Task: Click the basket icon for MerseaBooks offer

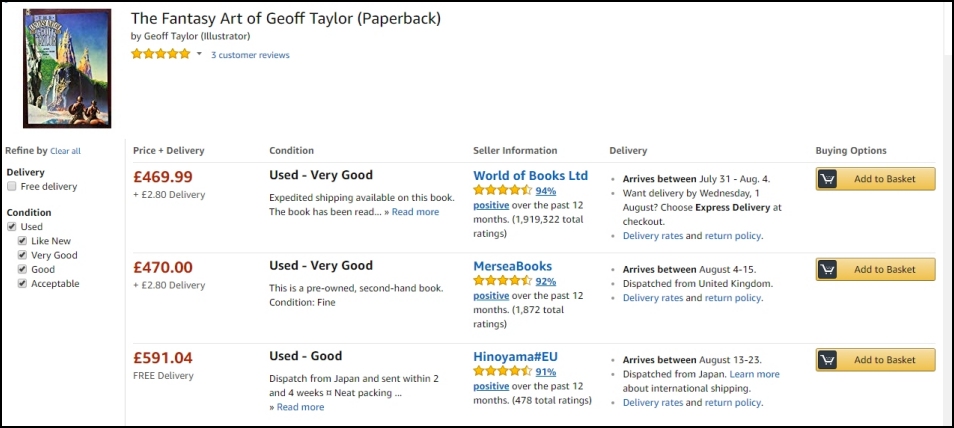Action: 827,270
